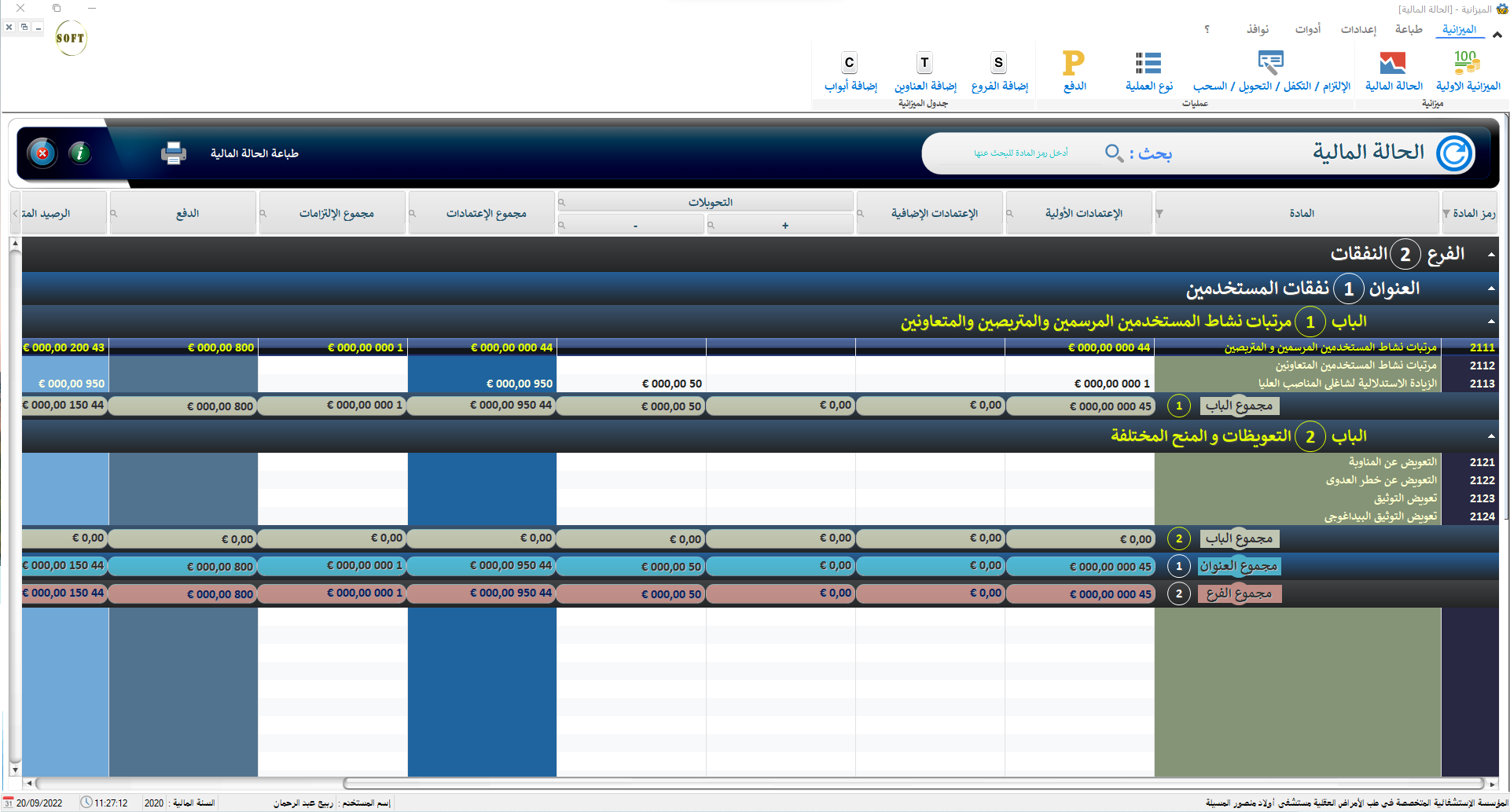Click the الحالة المالية chart icon
The height and width of the screenshot is (812, 1510).
[x=1392, y=63]
